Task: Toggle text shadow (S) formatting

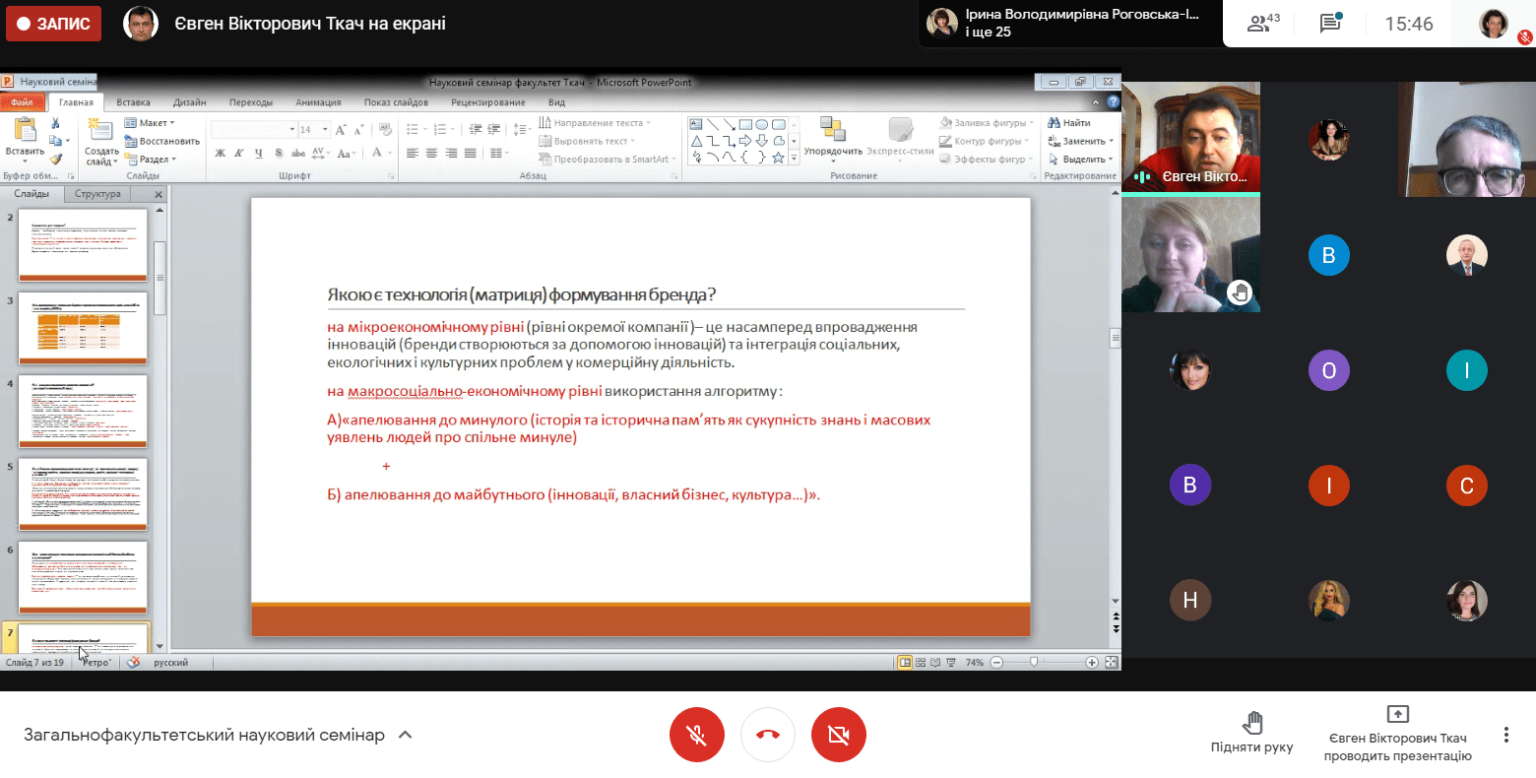Action: 278,153
